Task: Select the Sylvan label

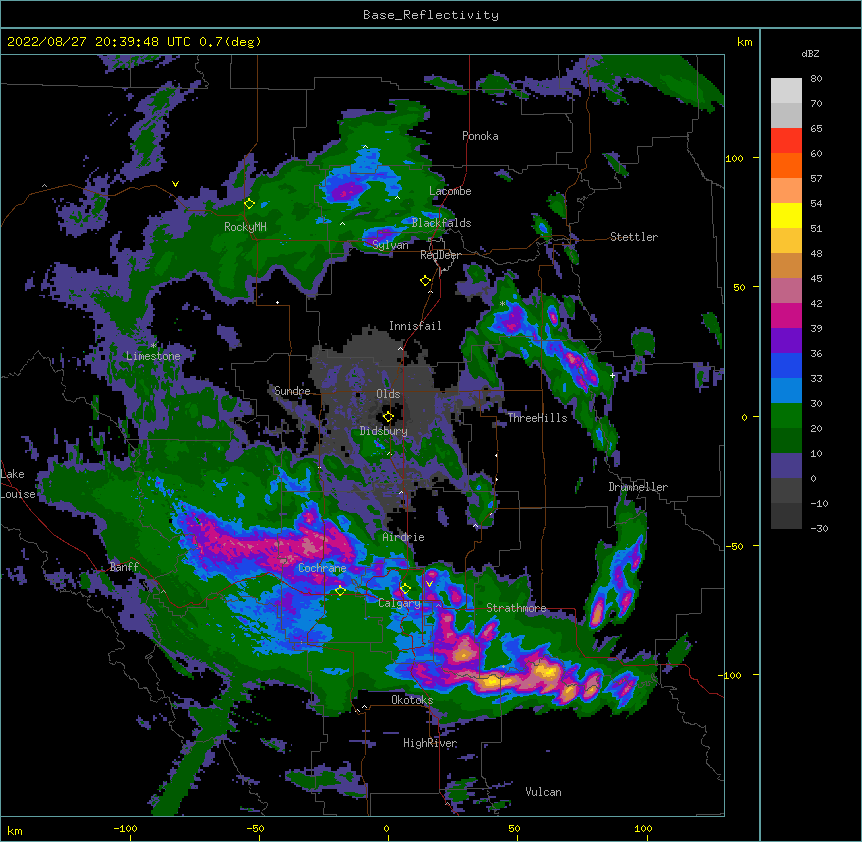Action: [x=390, y=245]
